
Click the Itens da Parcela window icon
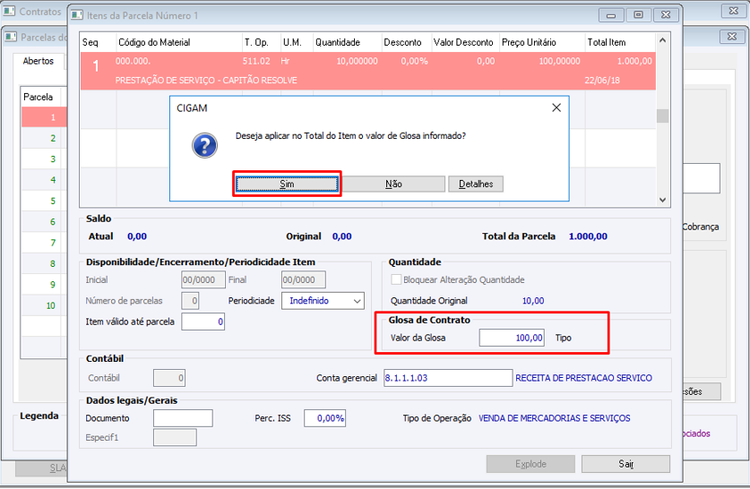click(x=77, y=15)
